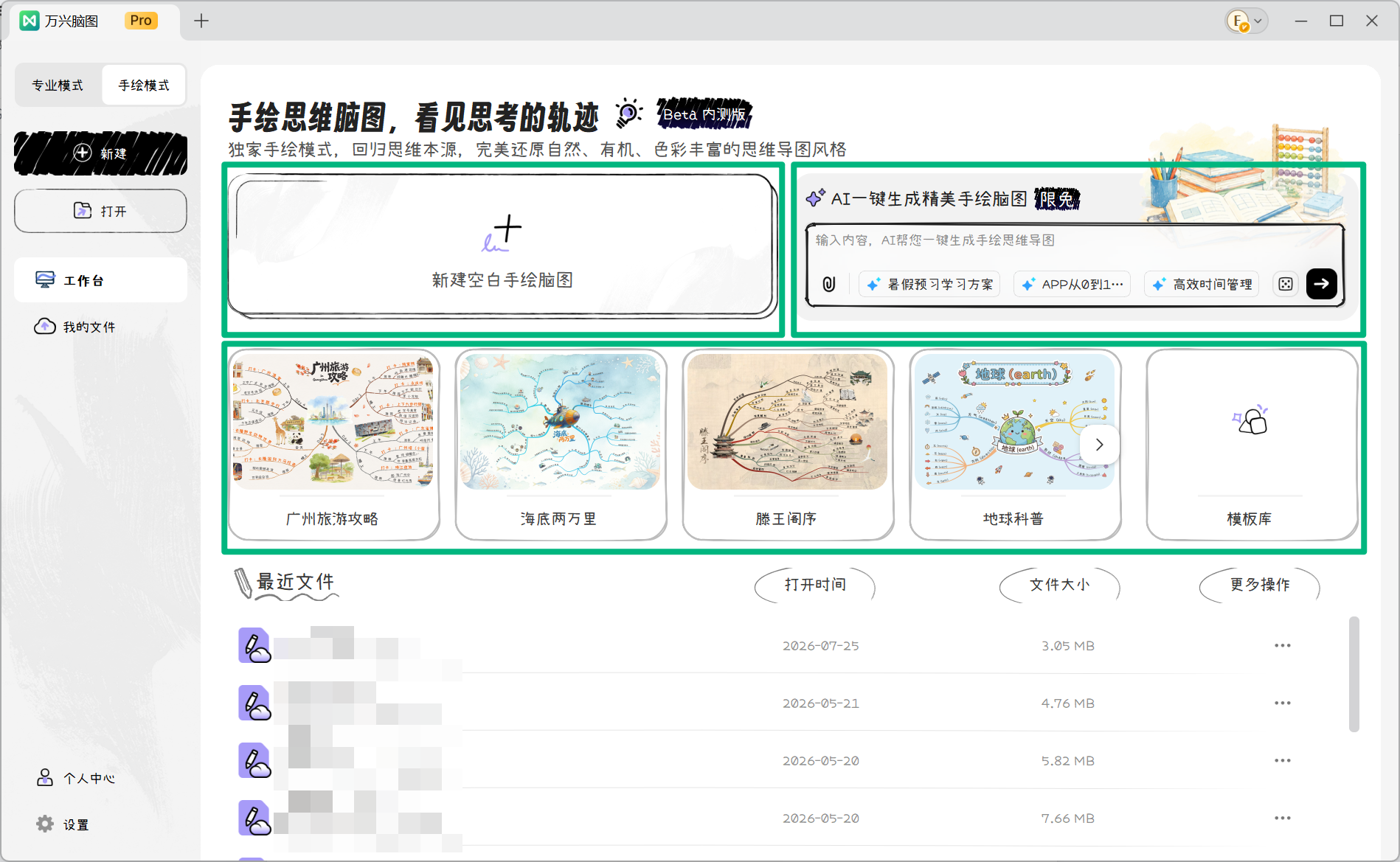Viewport: 1400px width, 862px height.
Task: Open the account avatar dropdown
Action: point(1246,21)
